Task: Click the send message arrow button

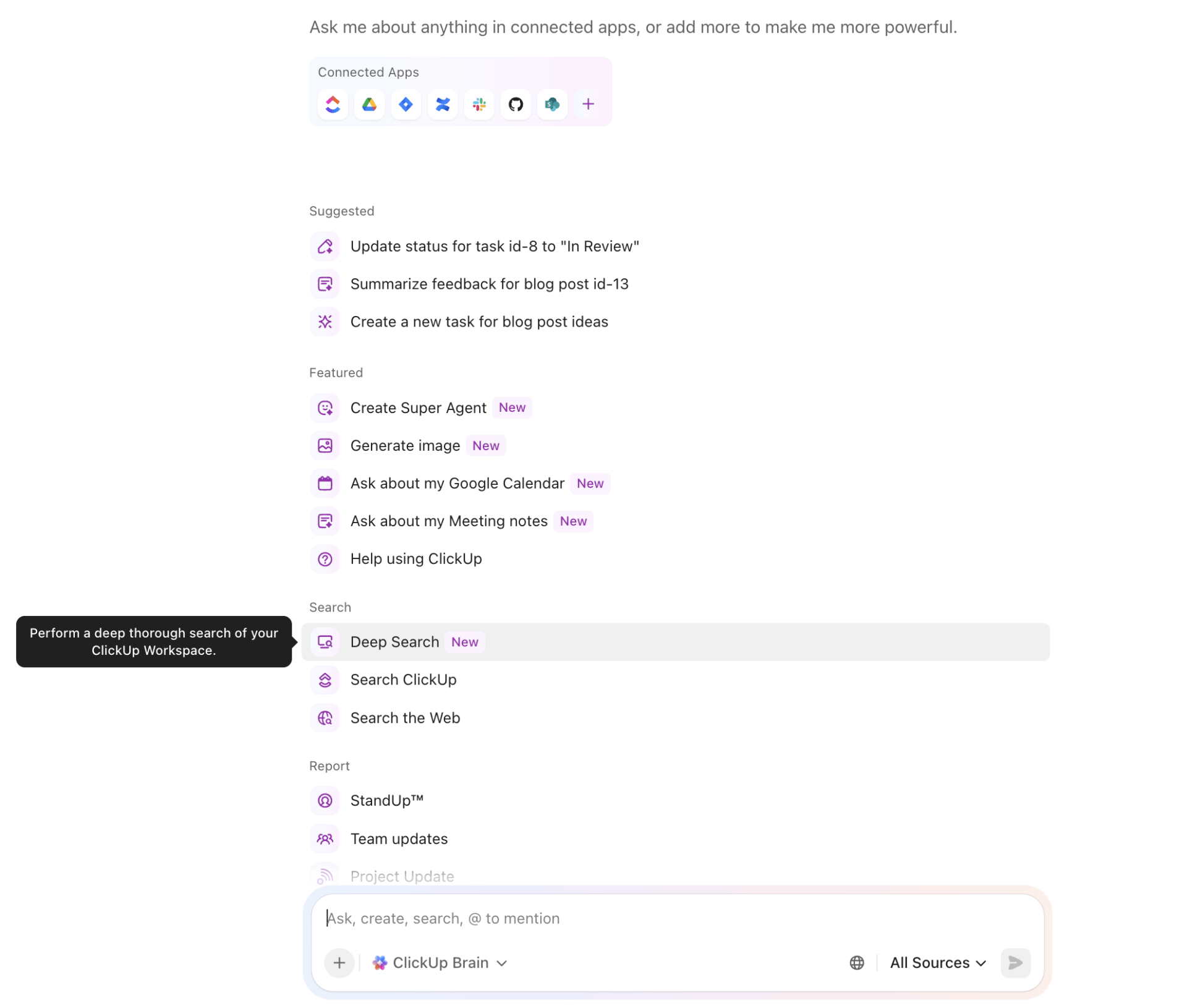Action: [1015, 962]
